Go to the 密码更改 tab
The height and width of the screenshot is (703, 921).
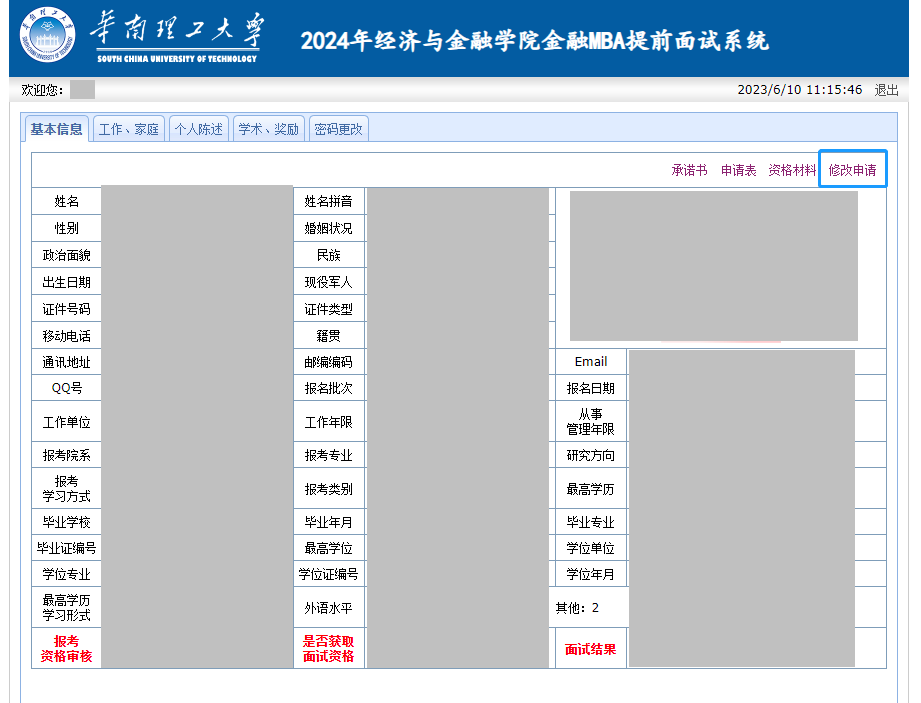point(338,129)
